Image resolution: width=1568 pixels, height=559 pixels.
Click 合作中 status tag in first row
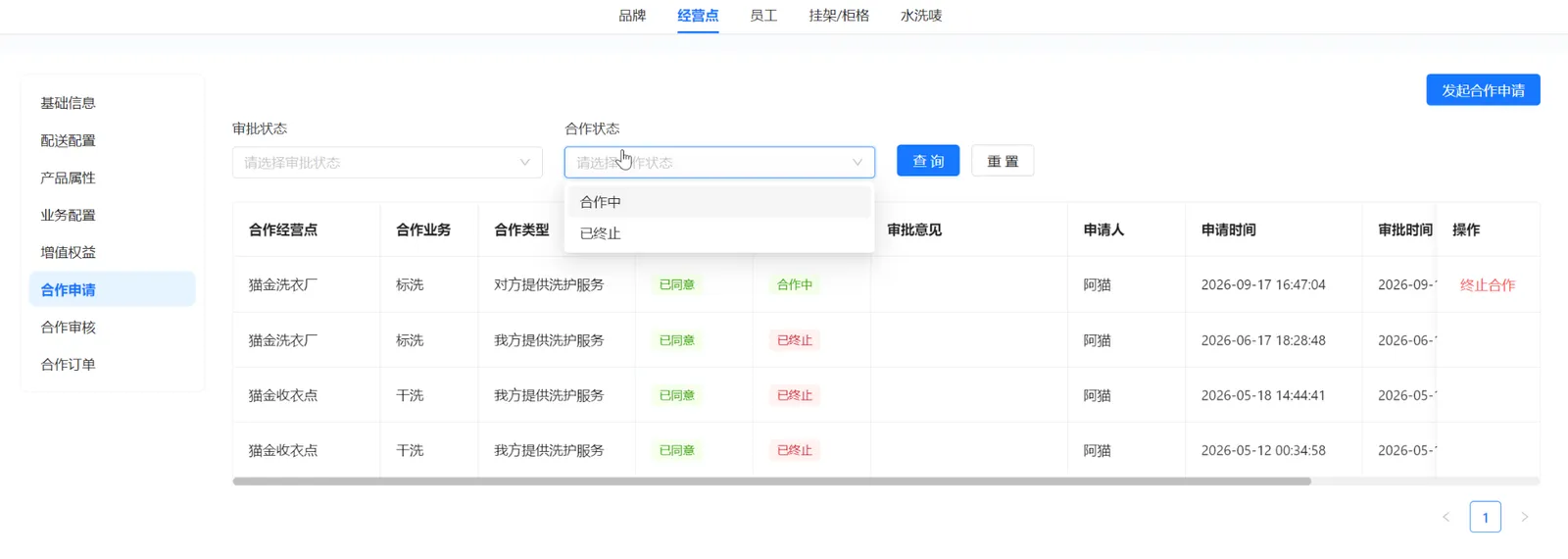tap(795, 285)
